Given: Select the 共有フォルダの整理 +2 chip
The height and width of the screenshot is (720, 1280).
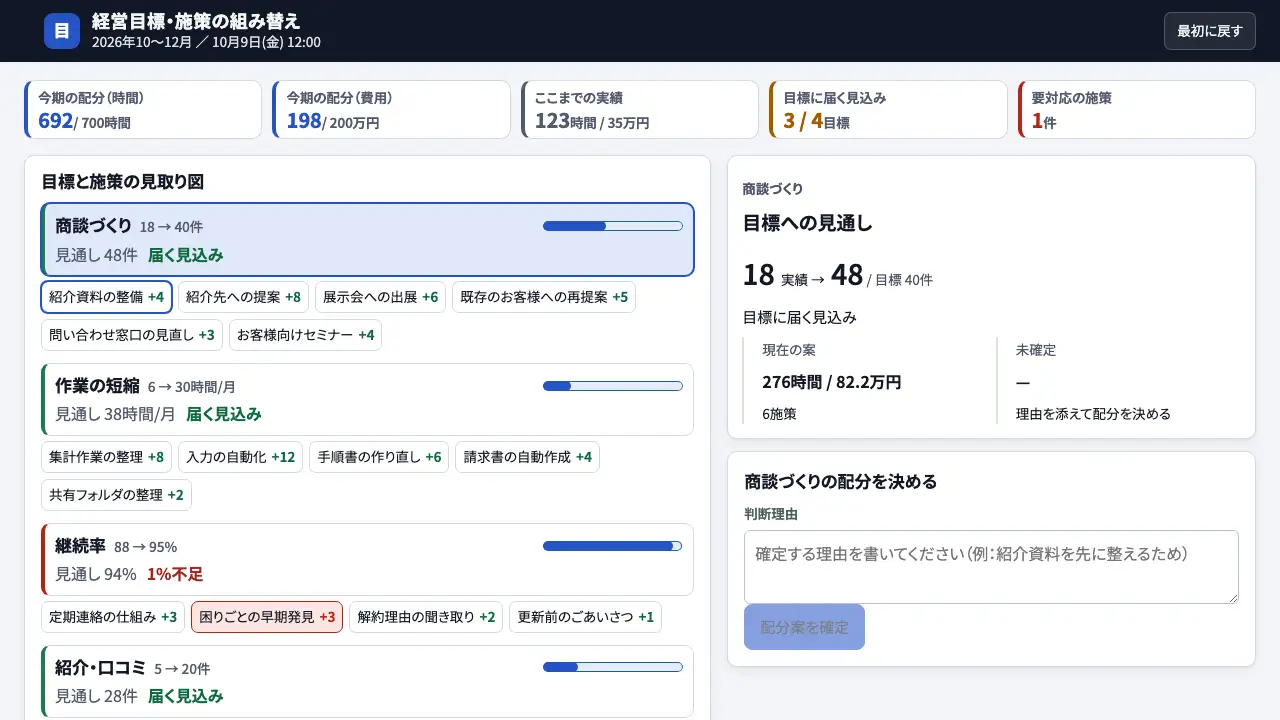Looking at the screenshot, I should click(x=116, y=495).
